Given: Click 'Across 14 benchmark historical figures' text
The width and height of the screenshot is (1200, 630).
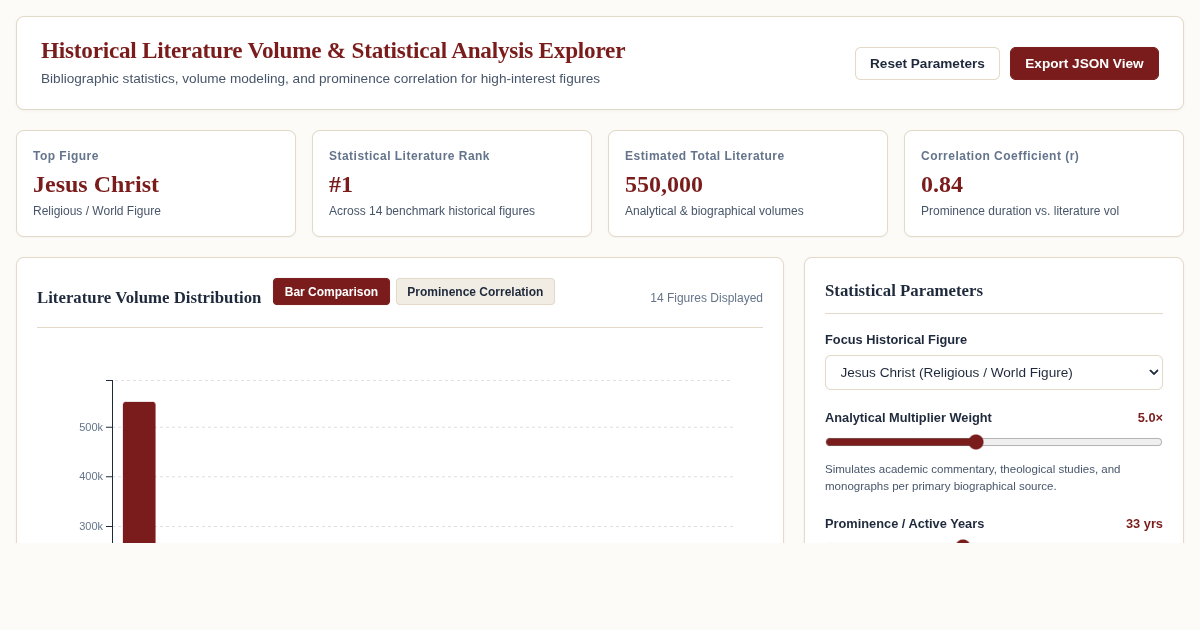Looking at the screenshot, I should (432, 211).
